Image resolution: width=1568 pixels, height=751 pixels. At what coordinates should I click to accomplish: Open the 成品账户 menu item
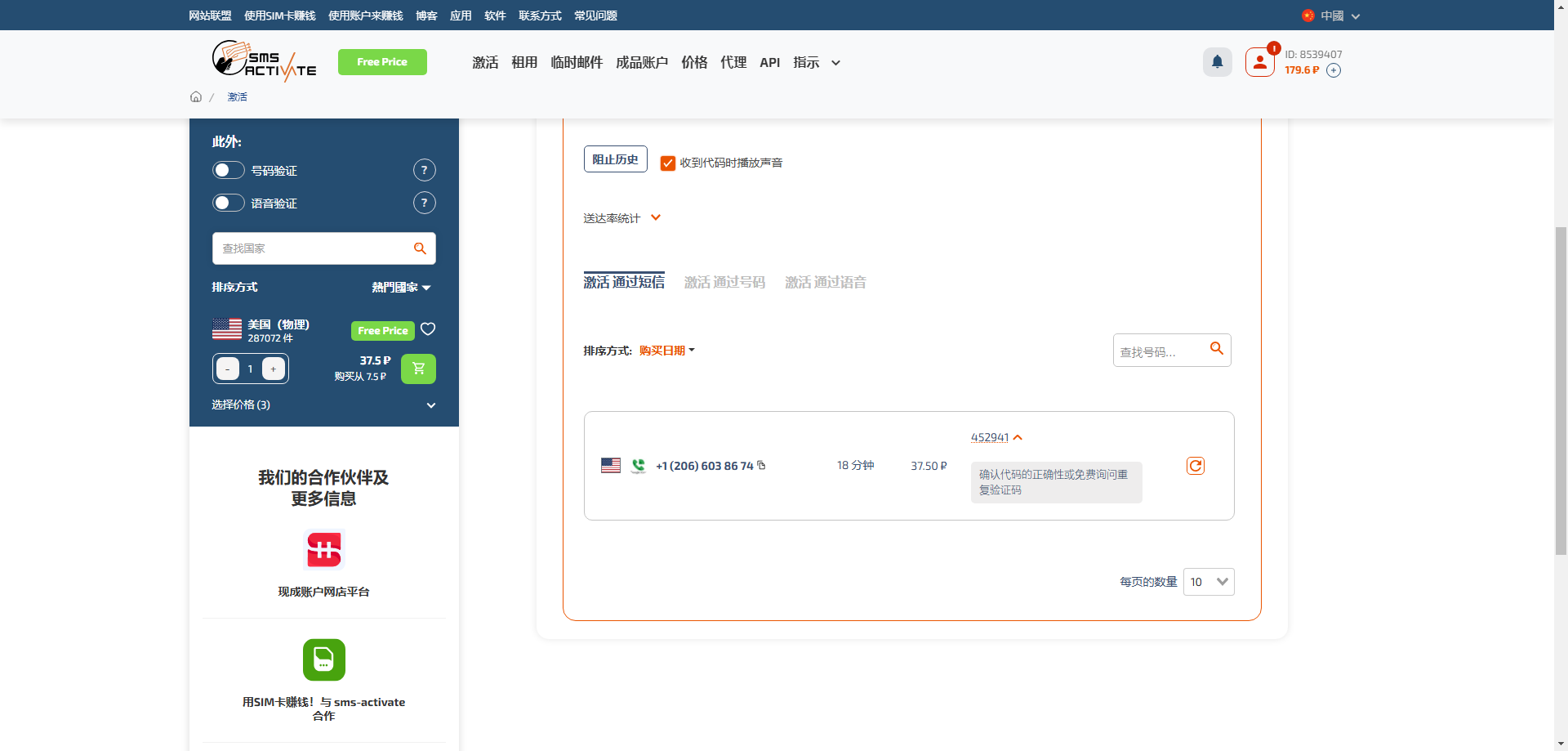[642, 63]
